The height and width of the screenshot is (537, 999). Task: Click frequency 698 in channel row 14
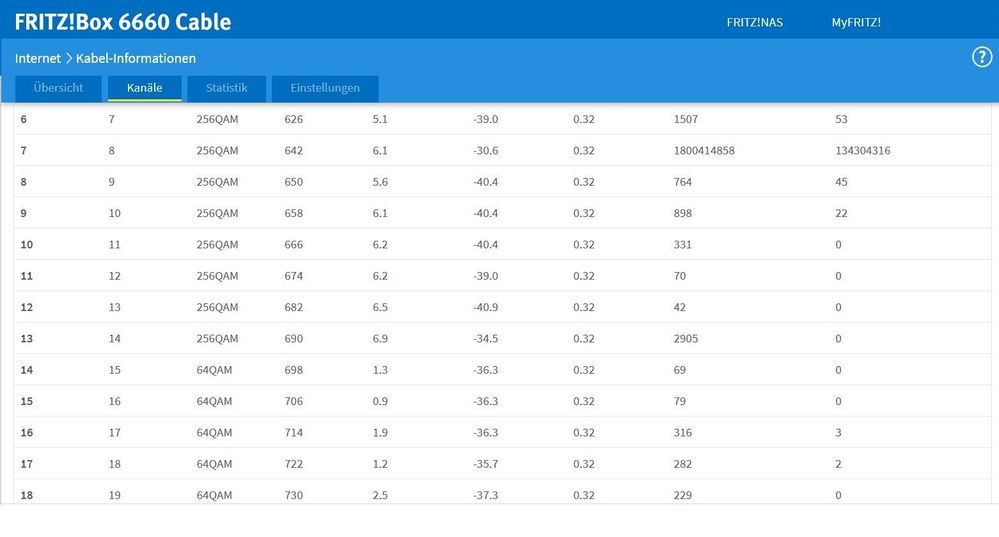(294, 370)
